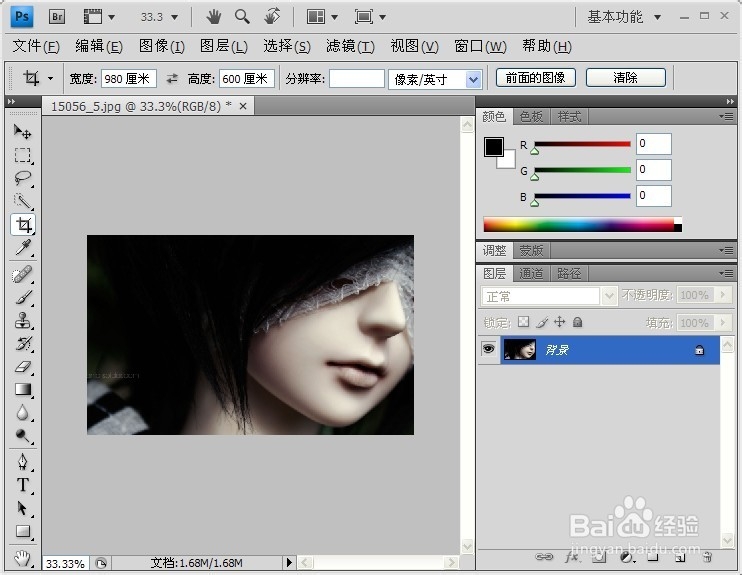The width and height of the screenshot is (742, 575).
Task: Open the 窗口 menu
Action: (480, 46)
